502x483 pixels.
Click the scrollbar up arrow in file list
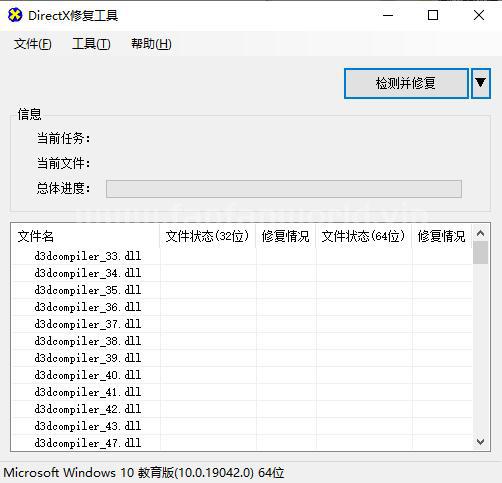[x=480, y=233]
